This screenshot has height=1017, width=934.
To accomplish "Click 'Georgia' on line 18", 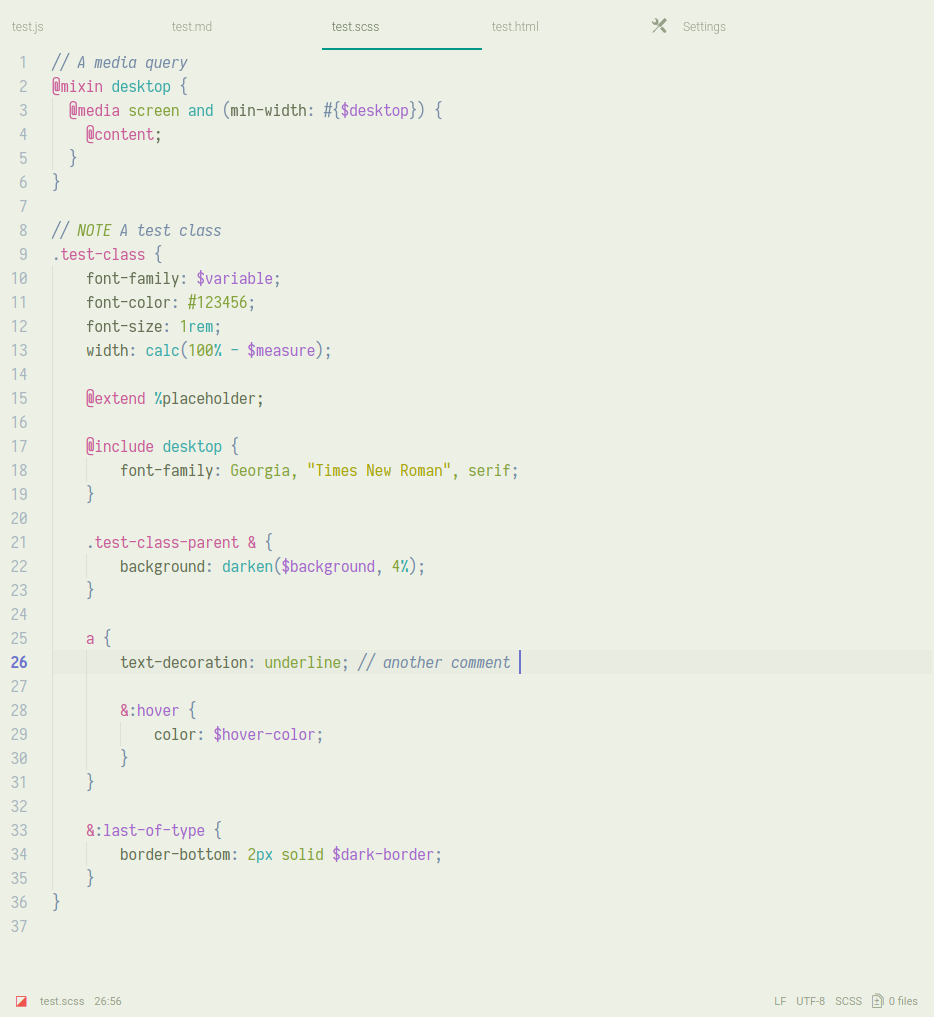I will tap(259, 470).
